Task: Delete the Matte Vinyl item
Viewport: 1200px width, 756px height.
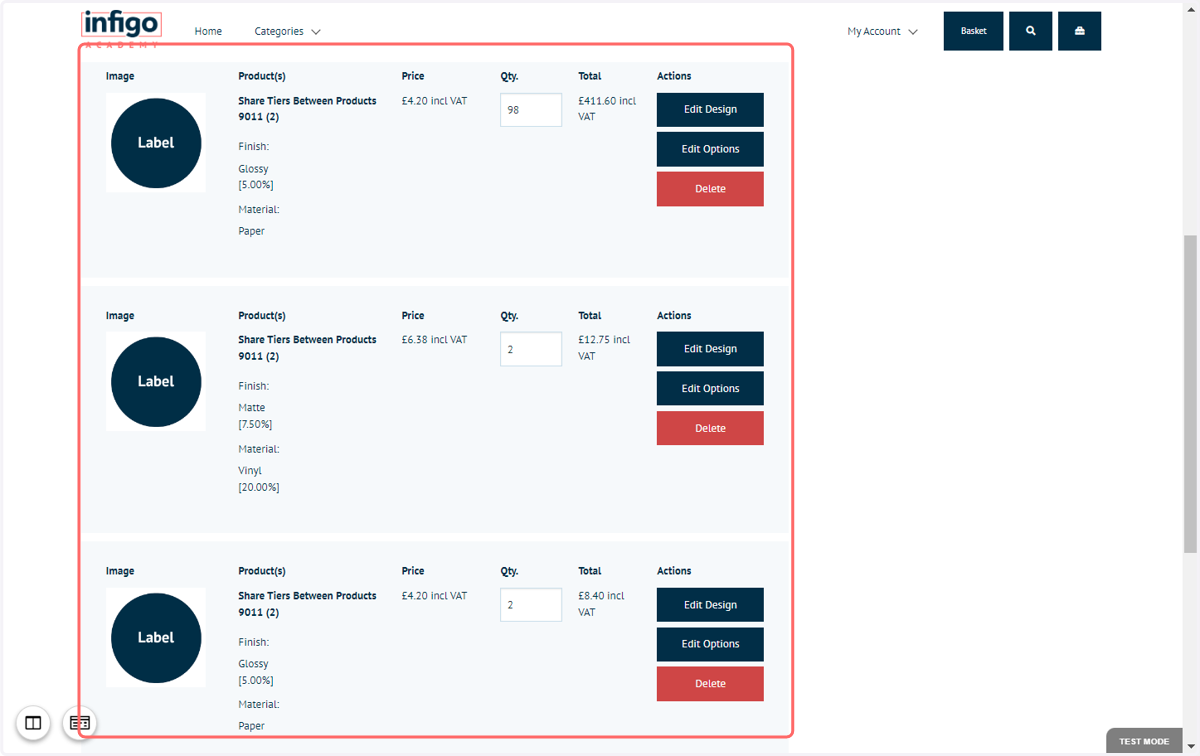Action: click(710, 428)
